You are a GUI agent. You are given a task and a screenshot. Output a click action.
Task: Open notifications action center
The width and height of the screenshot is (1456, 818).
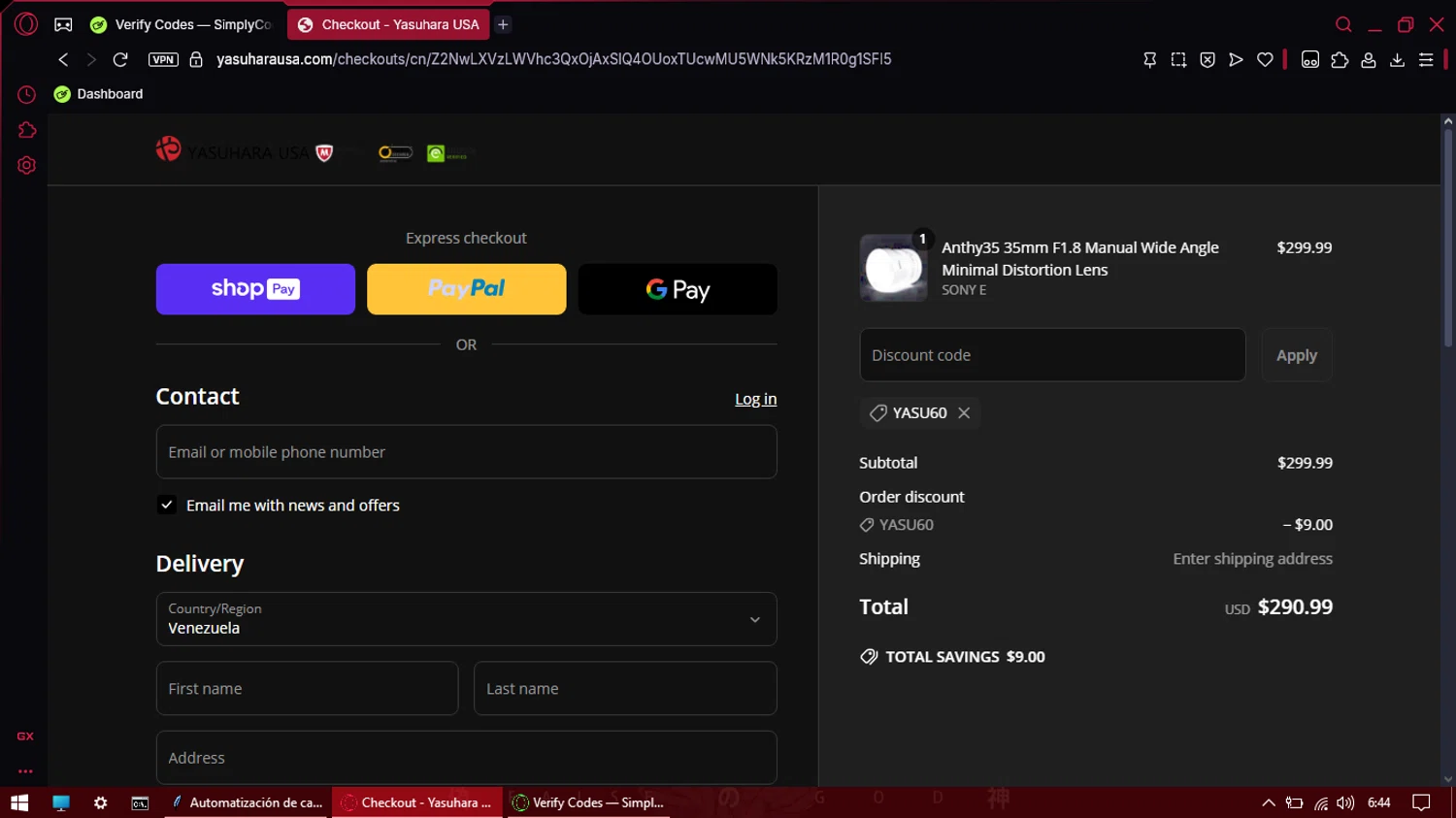tap(1421, 802)
